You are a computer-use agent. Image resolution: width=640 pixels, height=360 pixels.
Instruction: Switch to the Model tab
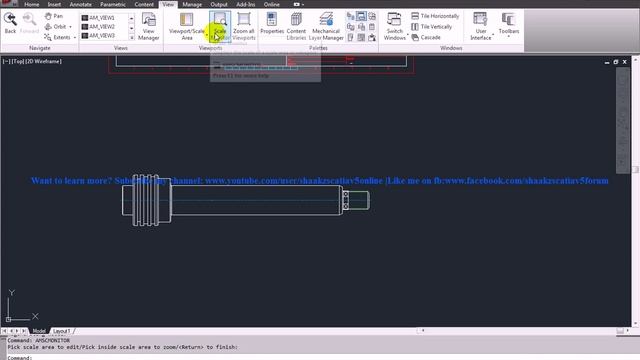click(39, 331)
